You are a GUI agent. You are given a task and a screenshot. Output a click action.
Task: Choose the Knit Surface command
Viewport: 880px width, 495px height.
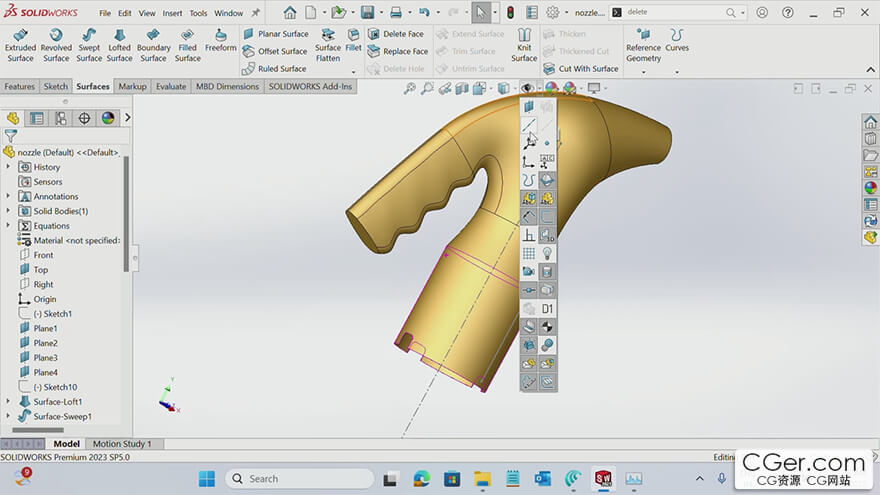[524, 46]
